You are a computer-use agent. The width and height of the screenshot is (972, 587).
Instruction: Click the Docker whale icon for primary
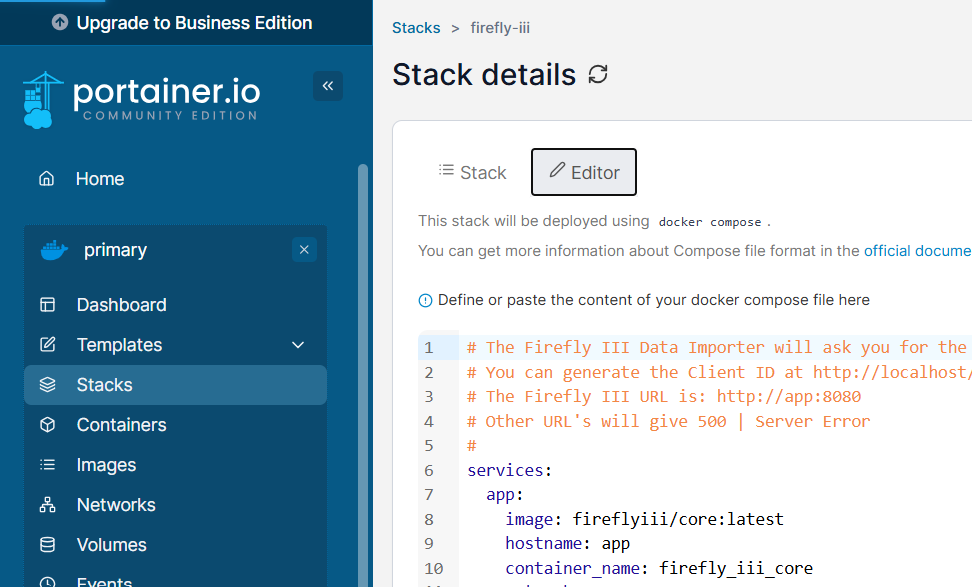pyautogui.click(x=55, y=250)
